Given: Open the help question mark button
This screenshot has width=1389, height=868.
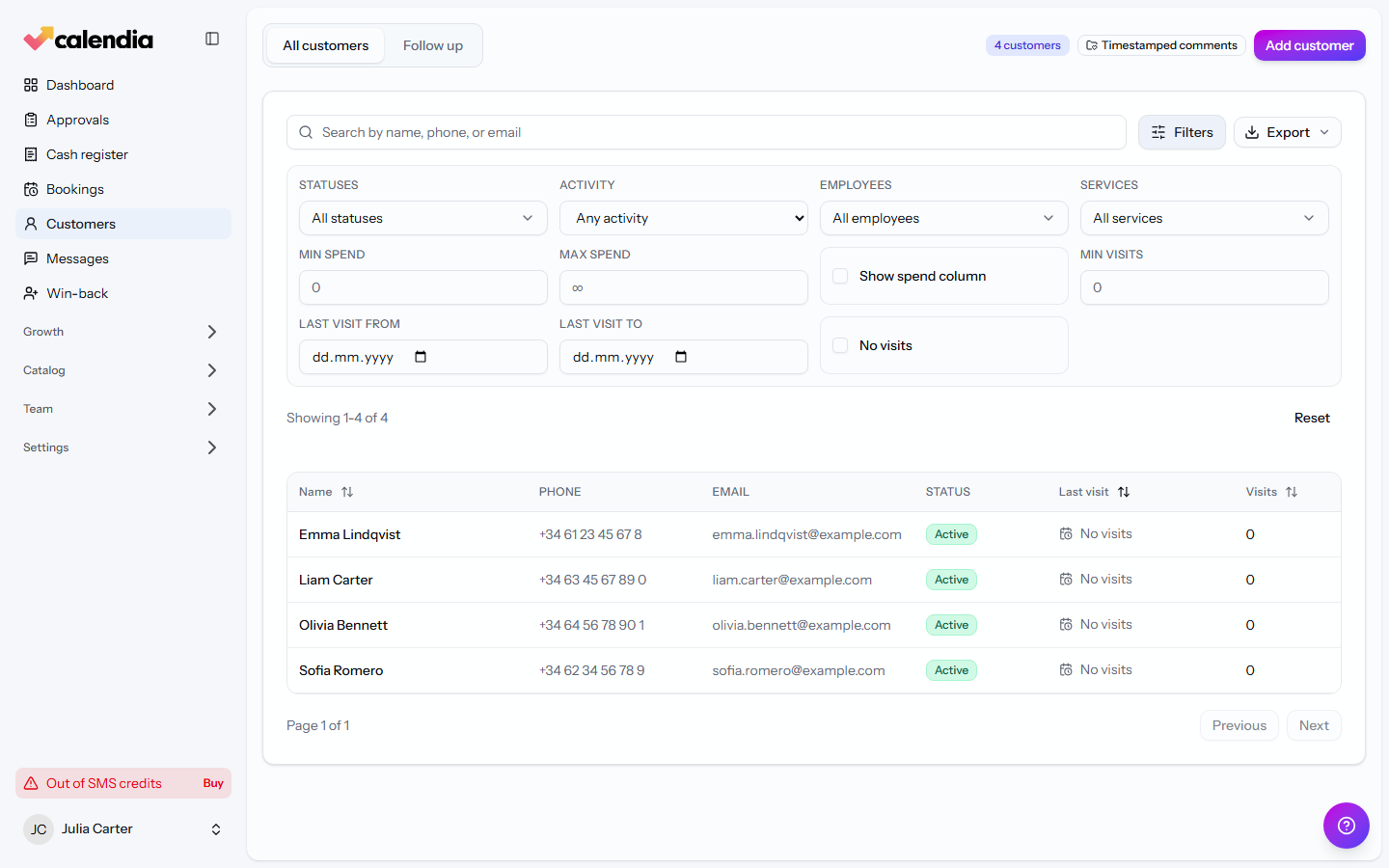Looking at the screenshot, I should click(1347, 826).
